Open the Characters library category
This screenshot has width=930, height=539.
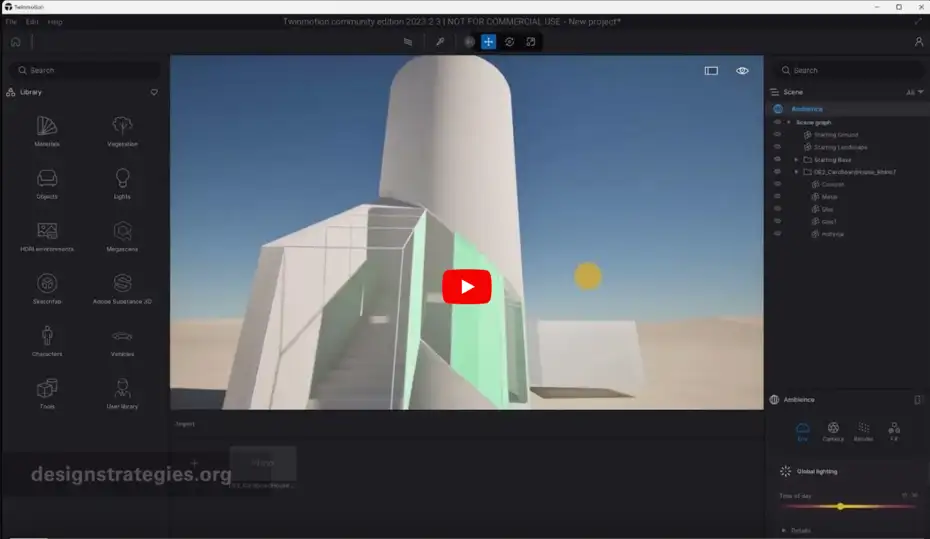click(x=47, y=341)
